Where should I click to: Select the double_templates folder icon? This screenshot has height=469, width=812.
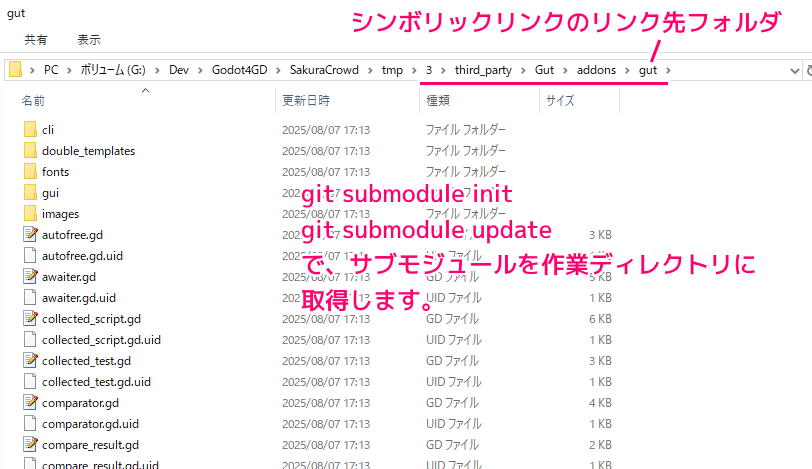pyautogui.click(x=29, y=151)
